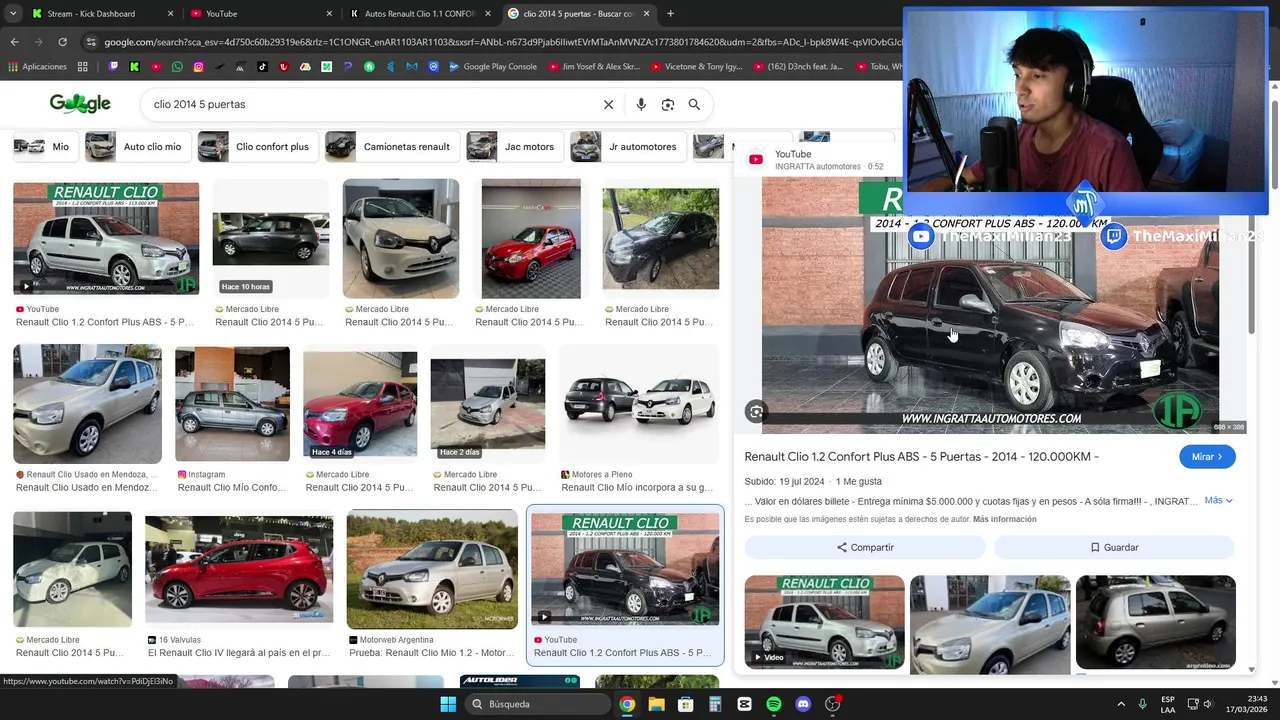The image size is (1280, 720).
Task: Select the Camionetas renault chip
Action: point(392,147)
